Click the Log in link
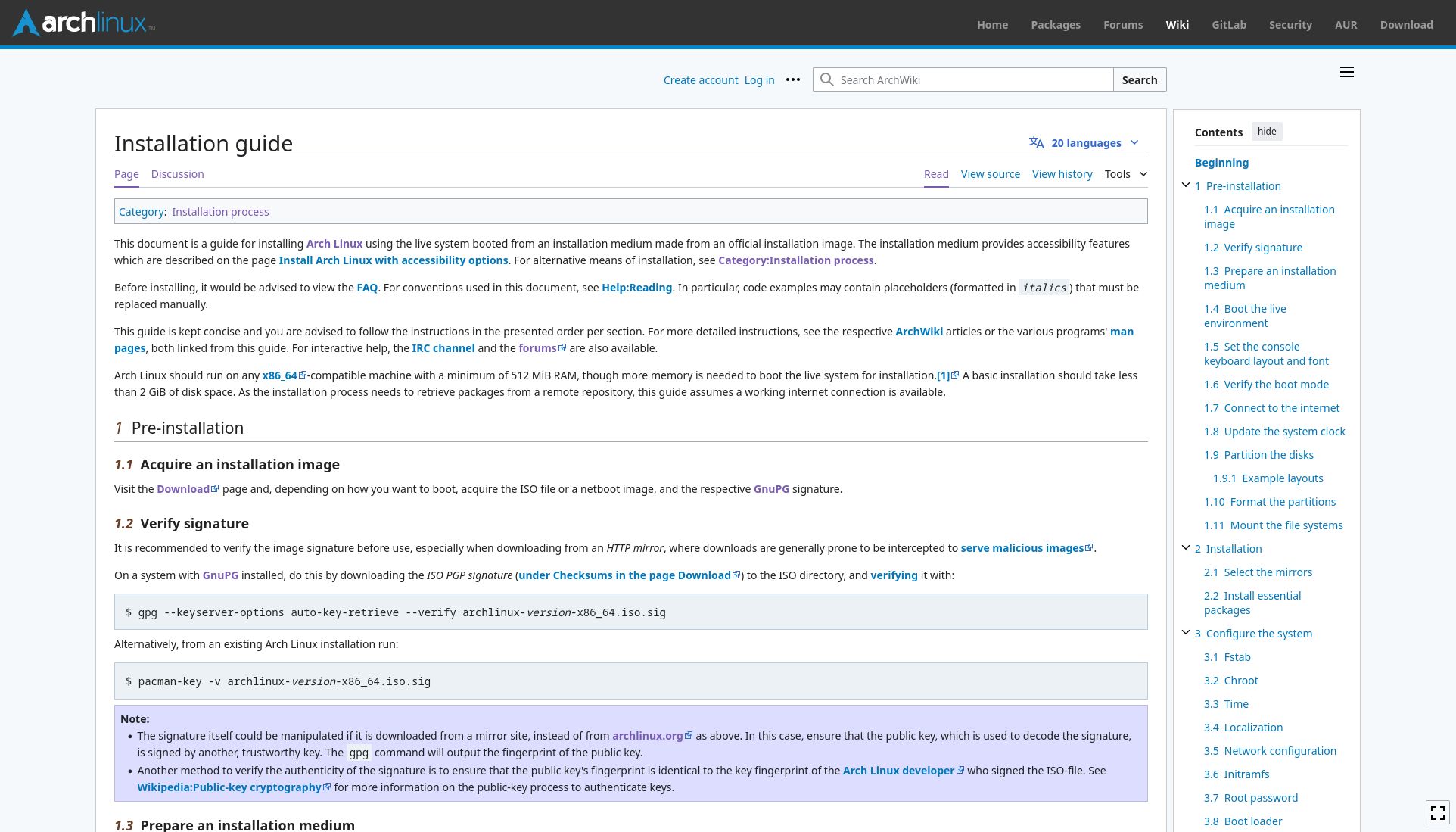This screenshot has width=1456, height=832. [758, 79]
